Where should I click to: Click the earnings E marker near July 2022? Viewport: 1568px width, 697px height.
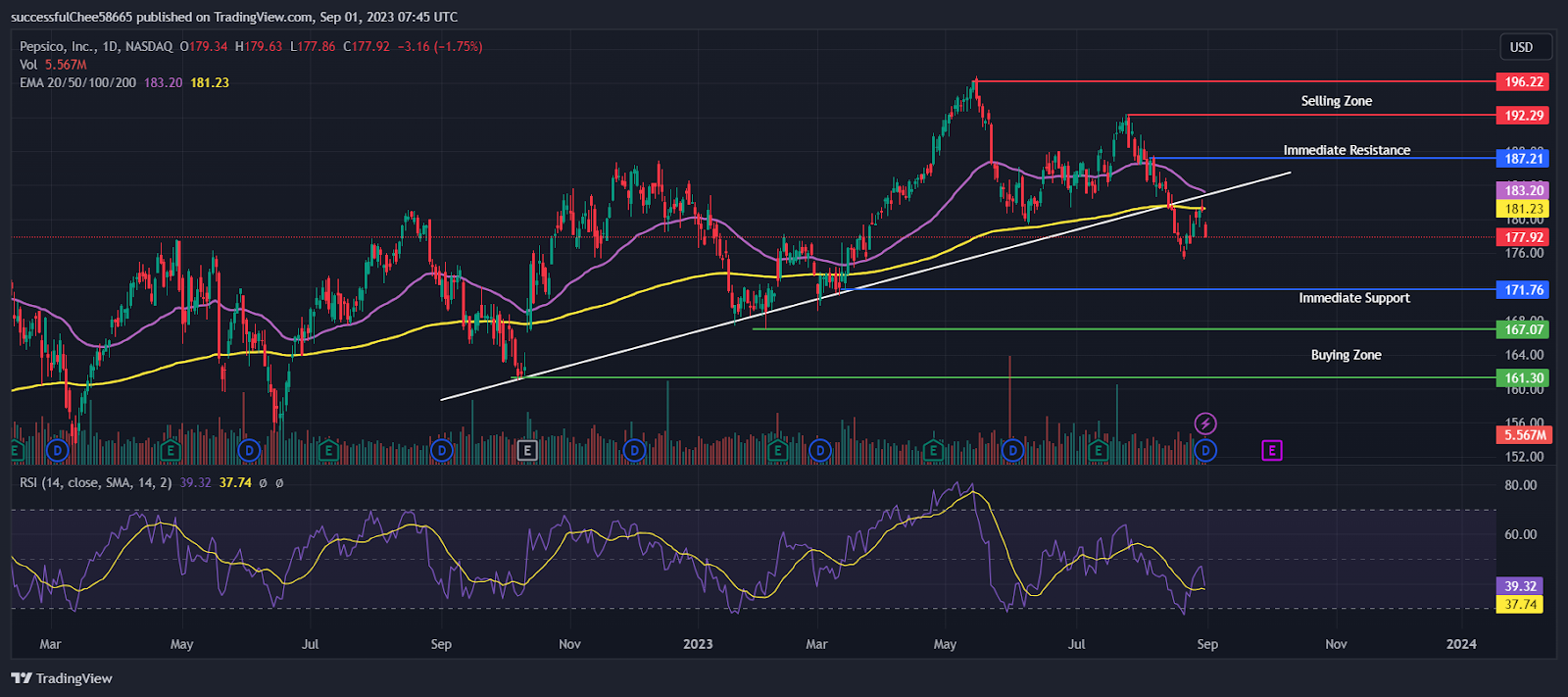328,451
